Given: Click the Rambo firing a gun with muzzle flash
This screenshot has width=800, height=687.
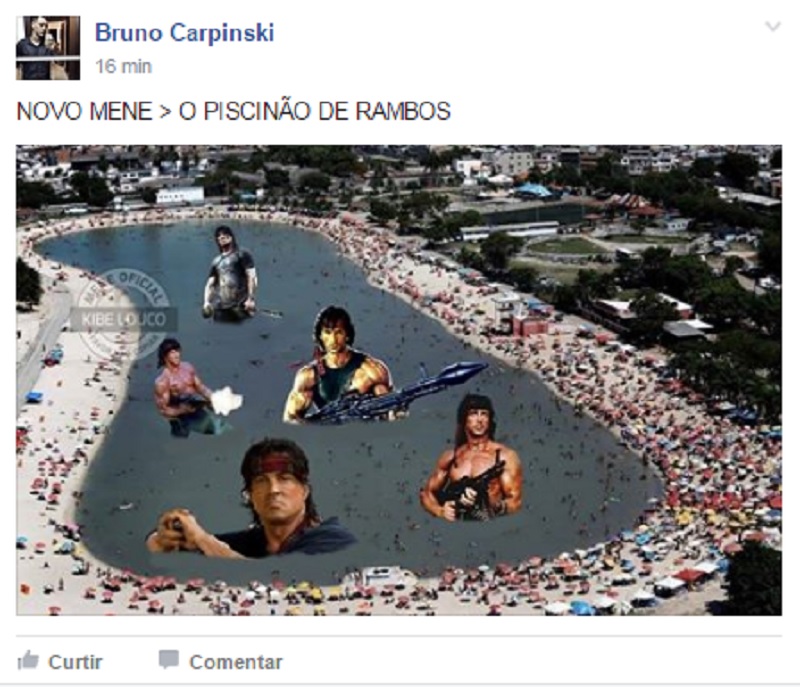Looking at the screenshot, I should pyautogui.click(x=191, y=388).
